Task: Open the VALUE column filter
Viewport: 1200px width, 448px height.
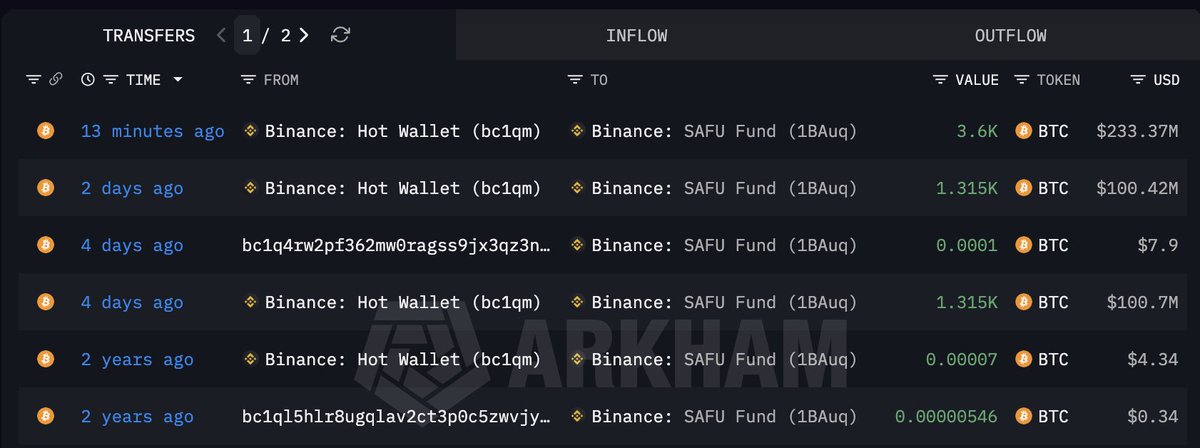Action: point(940,80)
